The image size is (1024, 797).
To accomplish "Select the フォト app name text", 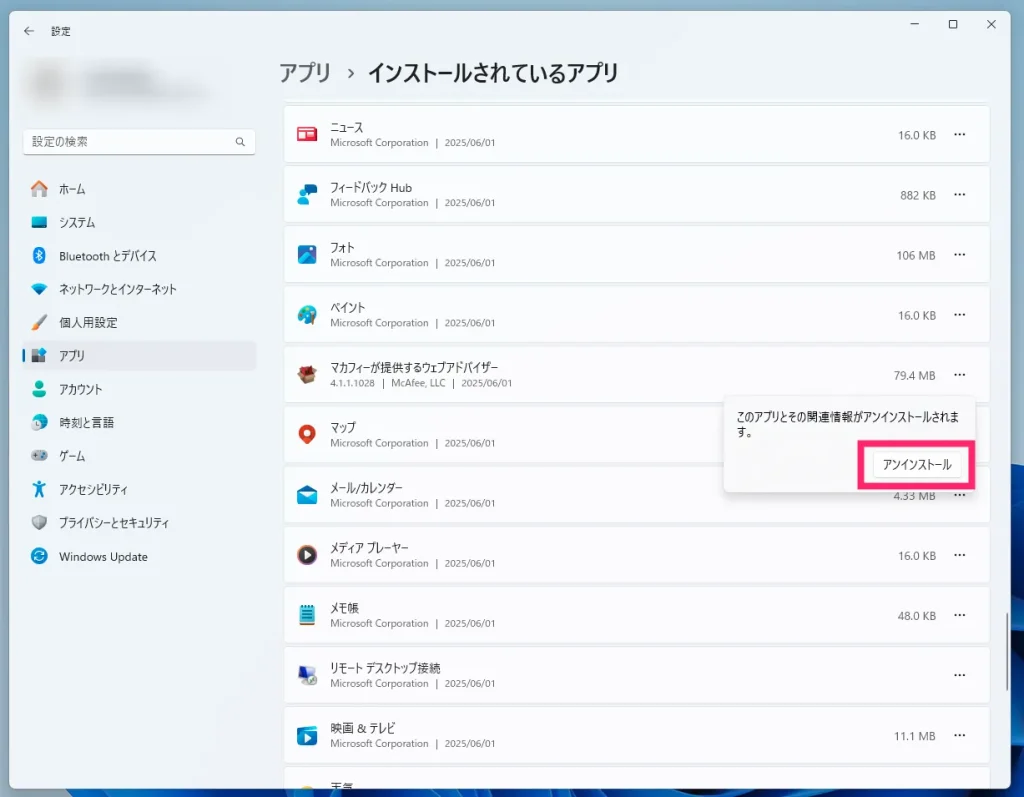I will pyautogui.click(x=342, y=248).
